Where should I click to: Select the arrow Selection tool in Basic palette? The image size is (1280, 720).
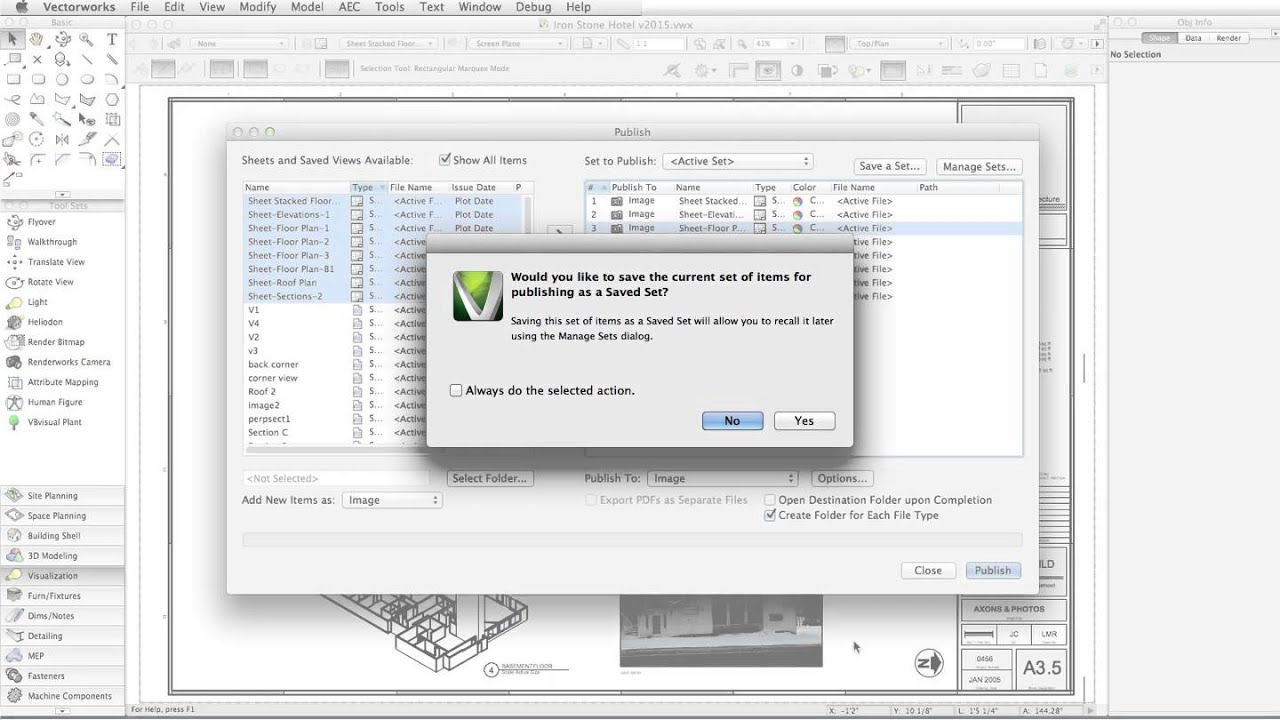(x=13, y=39)
